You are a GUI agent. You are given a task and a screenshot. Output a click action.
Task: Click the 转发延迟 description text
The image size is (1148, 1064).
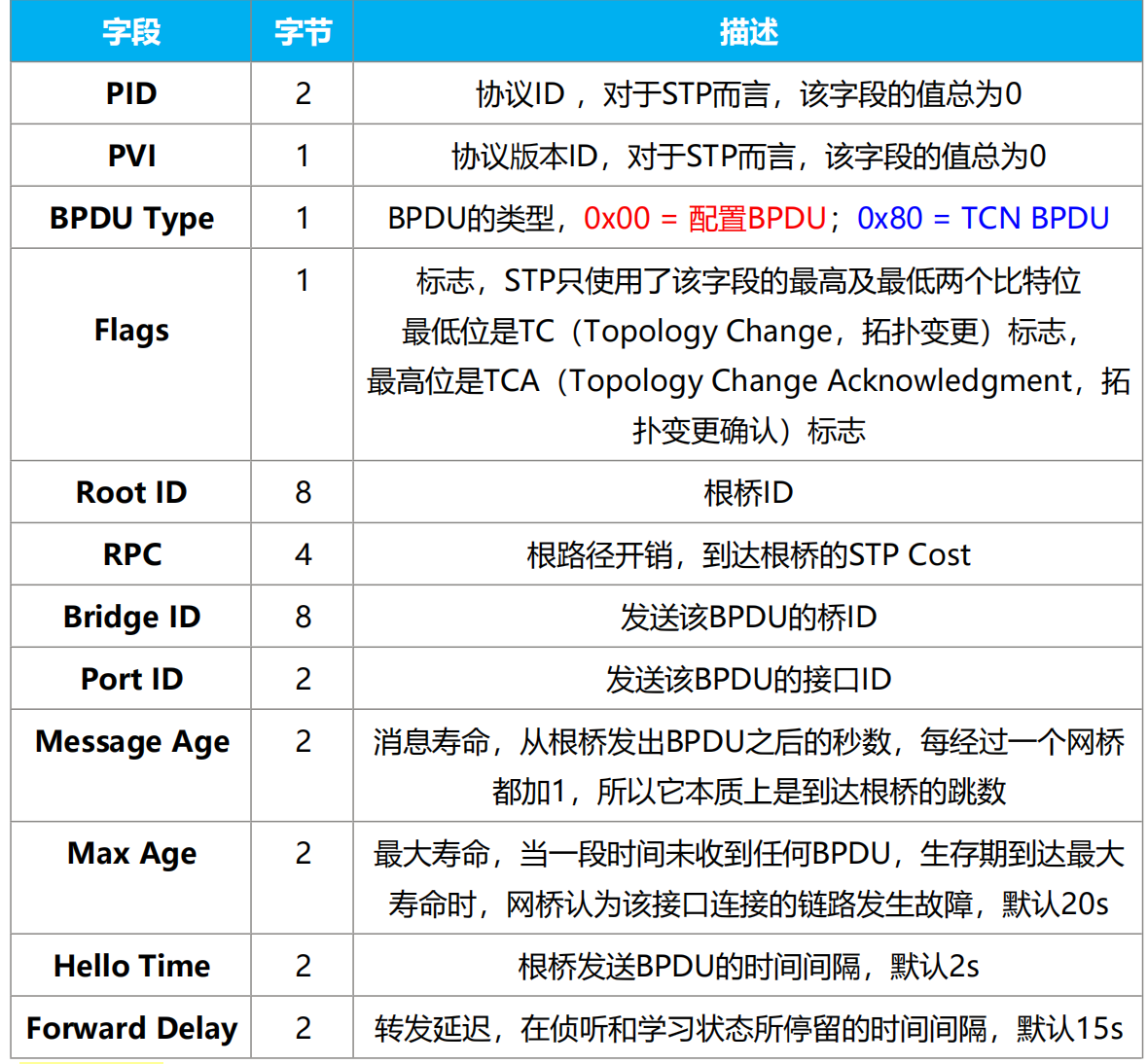point(748,1029)
